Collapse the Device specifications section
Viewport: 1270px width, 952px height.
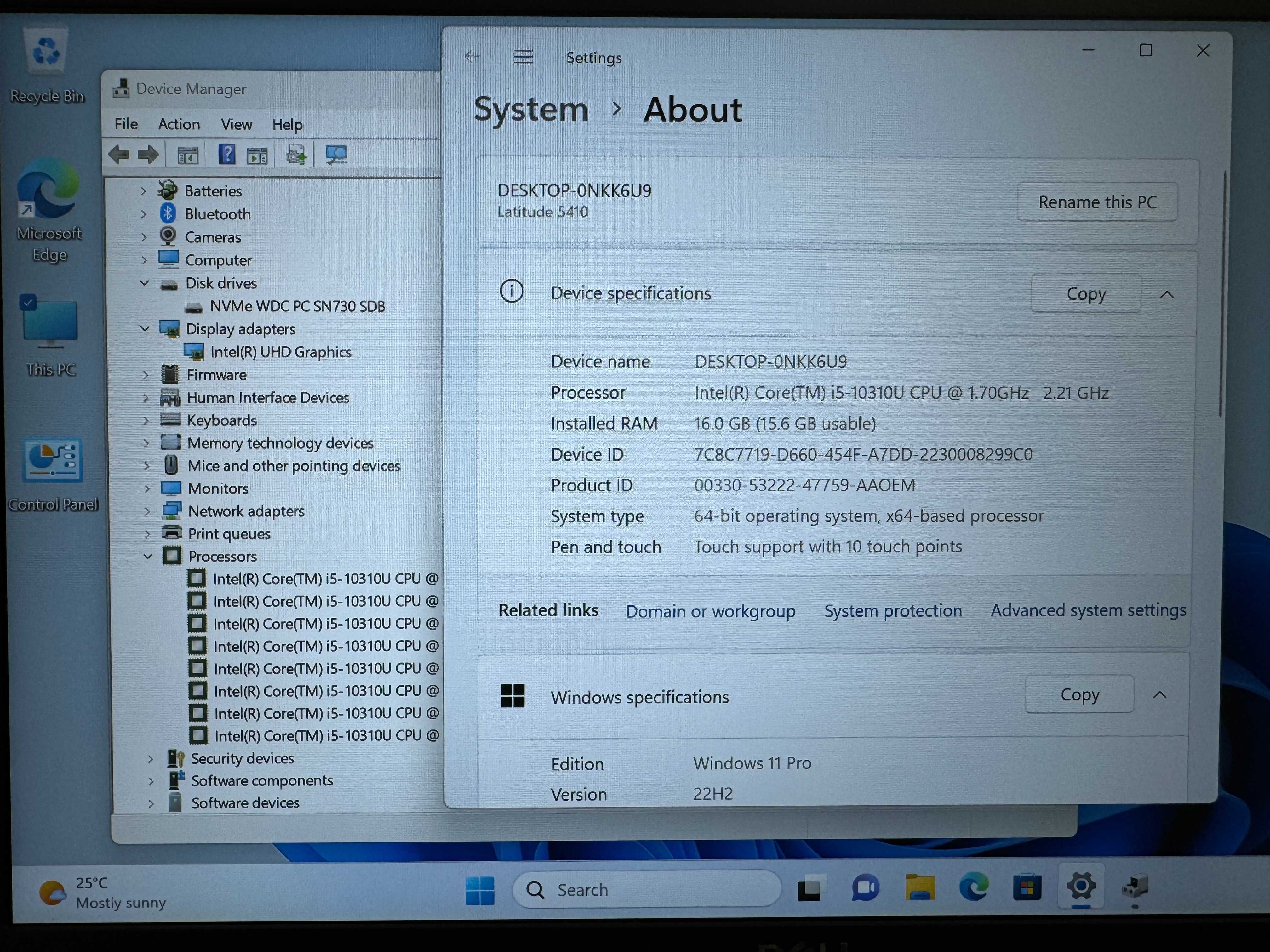[x=1167, y=294]
